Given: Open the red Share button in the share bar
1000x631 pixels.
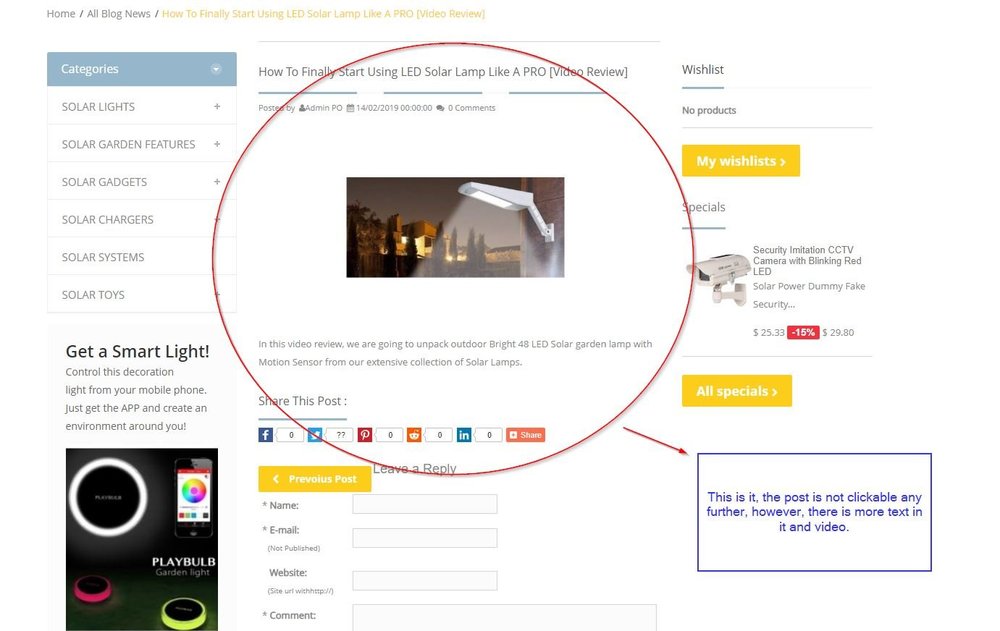Looking at the screenshot, I should [525, 434].
